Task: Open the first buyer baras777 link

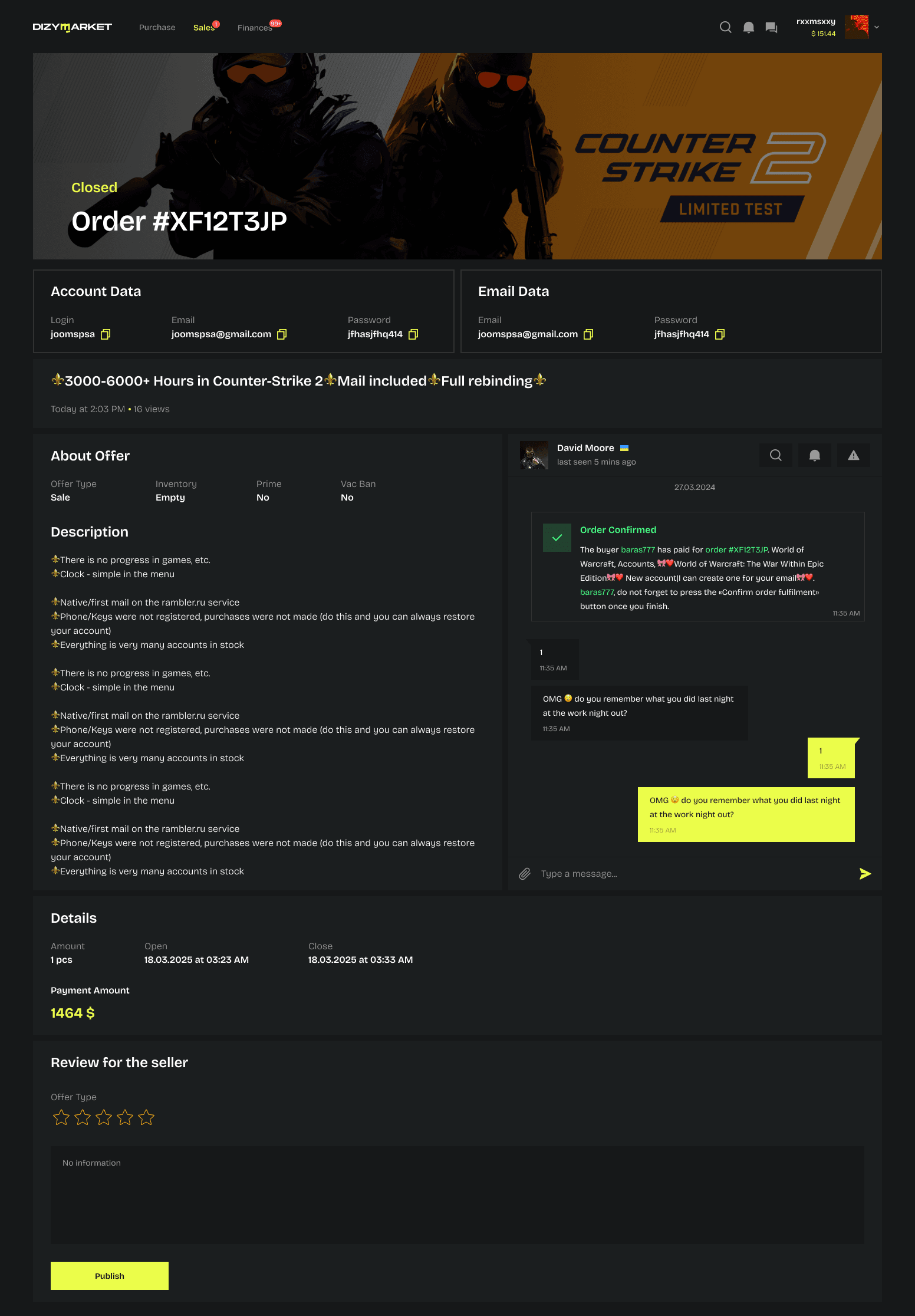Action: (x=638, y=550)
